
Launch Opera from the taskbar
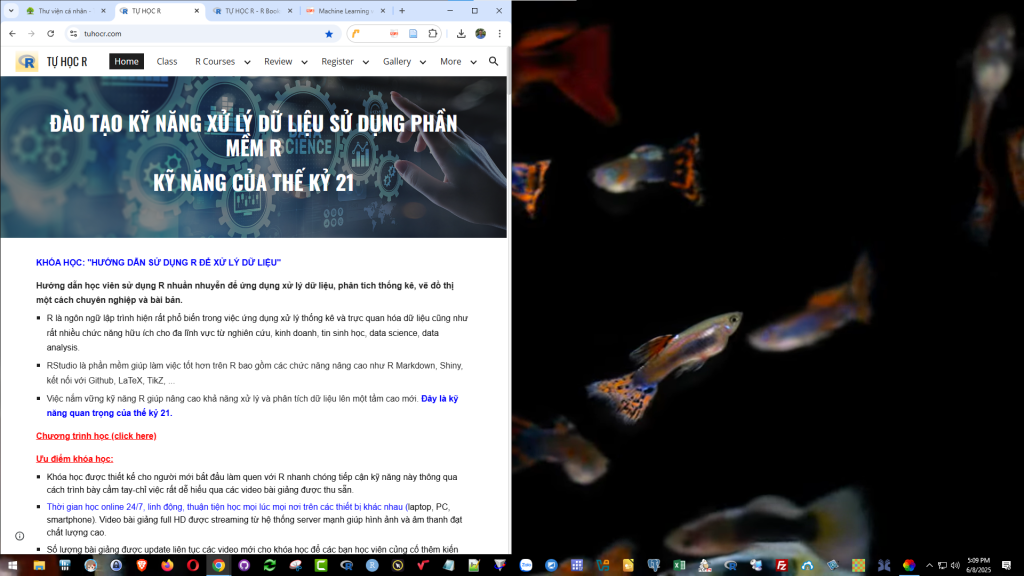click(193, 566)
